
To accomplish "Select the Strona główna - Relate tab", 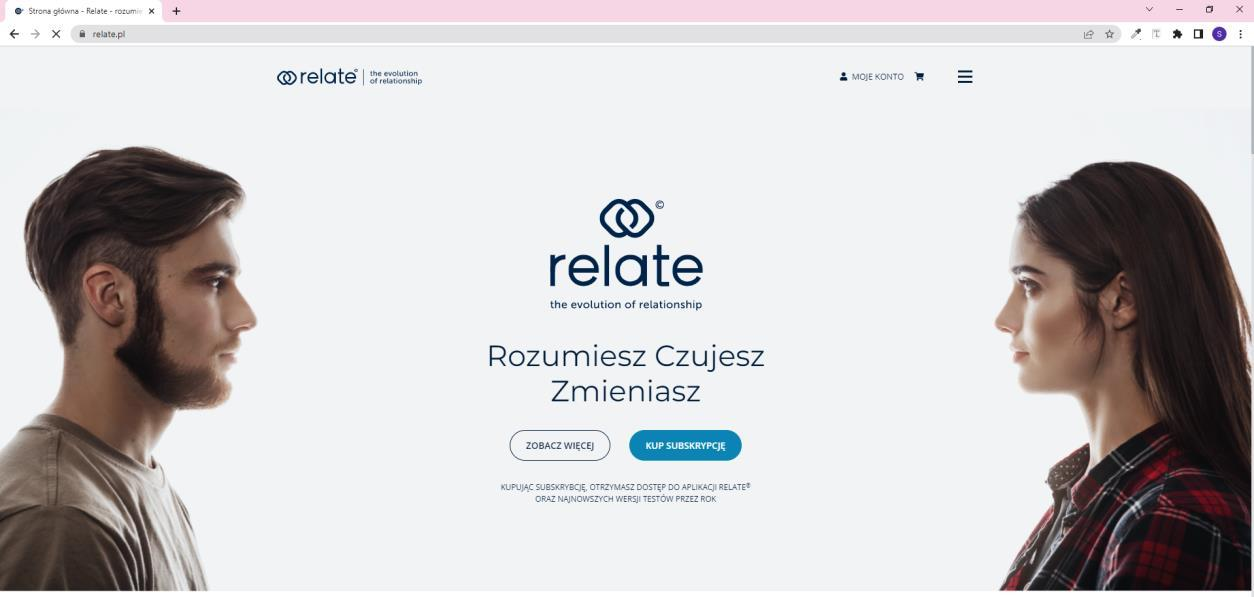I will click(x=82, y=11).
